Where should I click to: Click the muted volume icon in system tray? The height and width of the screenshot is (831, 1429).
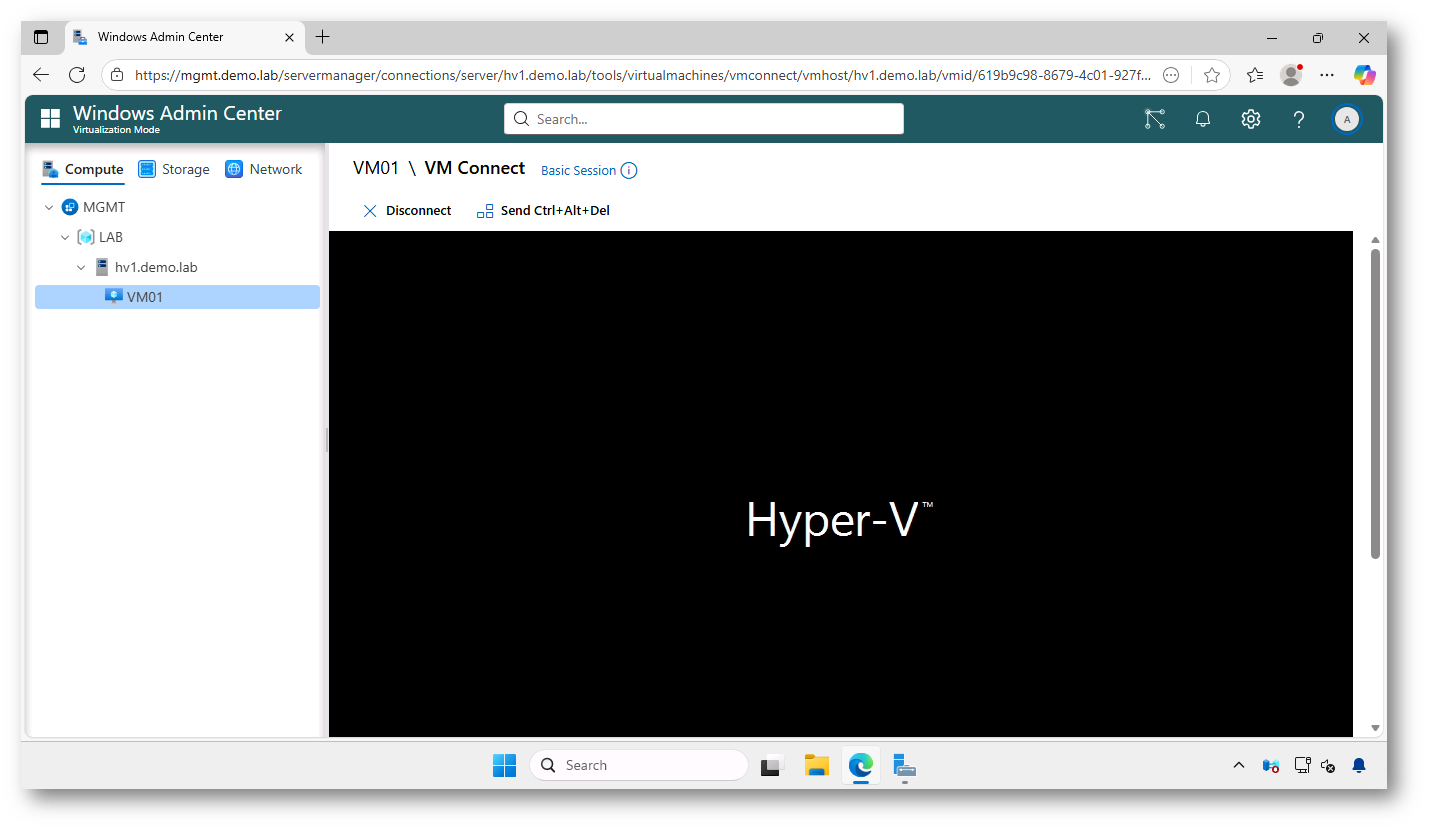coord(1328,765)
